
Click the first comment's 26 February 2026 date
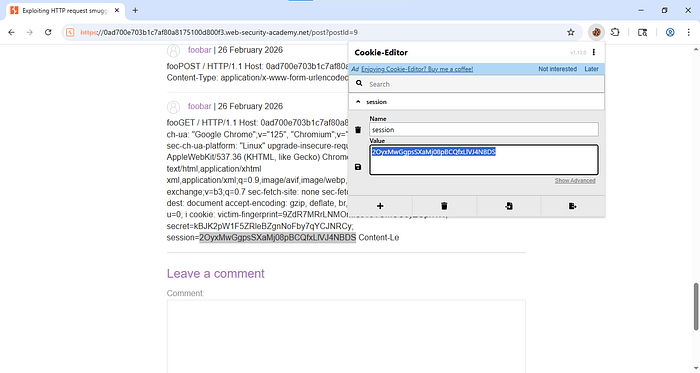(x=250, y=50)
